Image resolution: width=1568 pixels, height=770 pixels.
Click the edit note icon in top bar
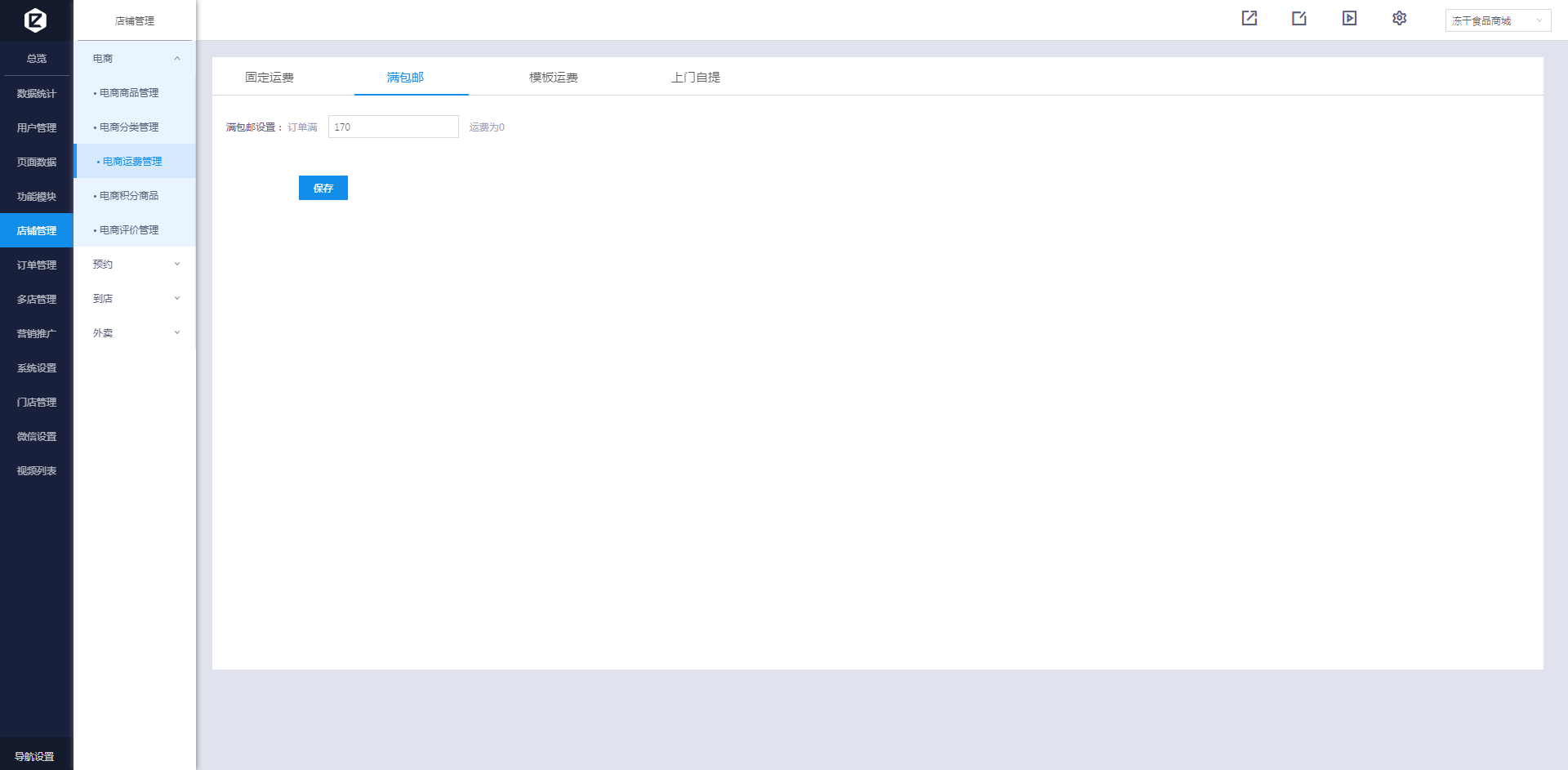pyautogui.click(x=1299, y=18)
